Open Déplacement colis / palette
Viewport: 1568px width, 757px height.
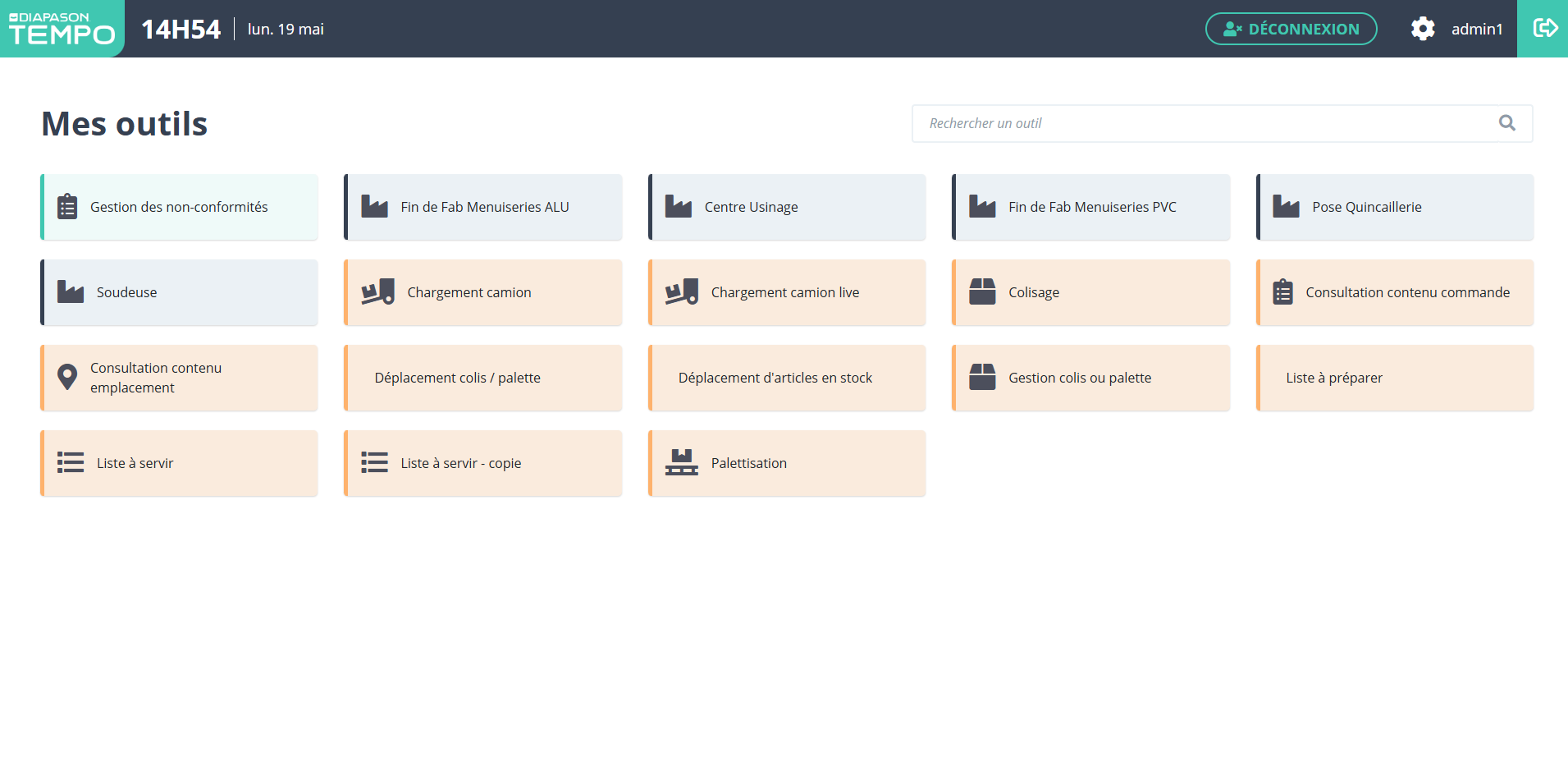click(483, 378)
